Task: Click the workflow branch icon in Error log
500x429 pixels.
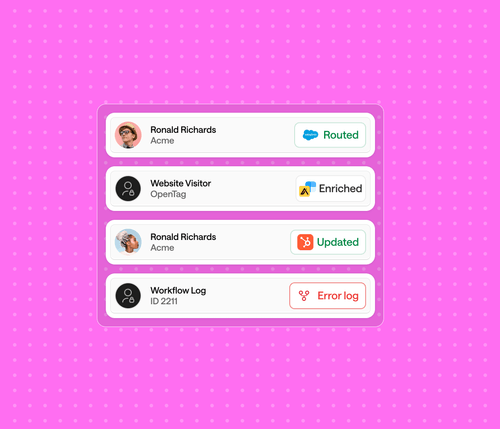Action: pyautogui.click(x=304, y=296)
